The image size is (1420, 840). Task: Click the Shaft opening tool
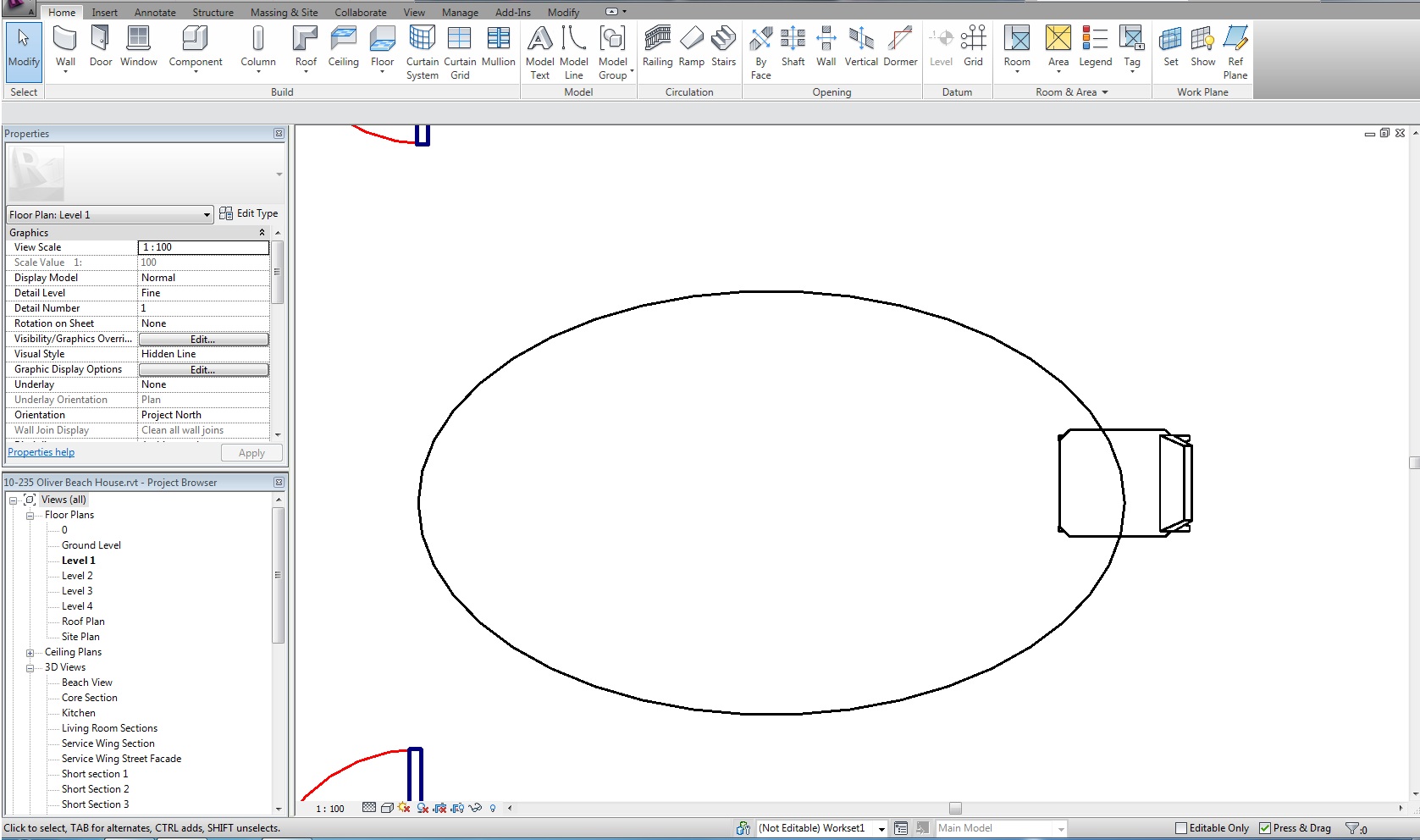coord(793,47)
